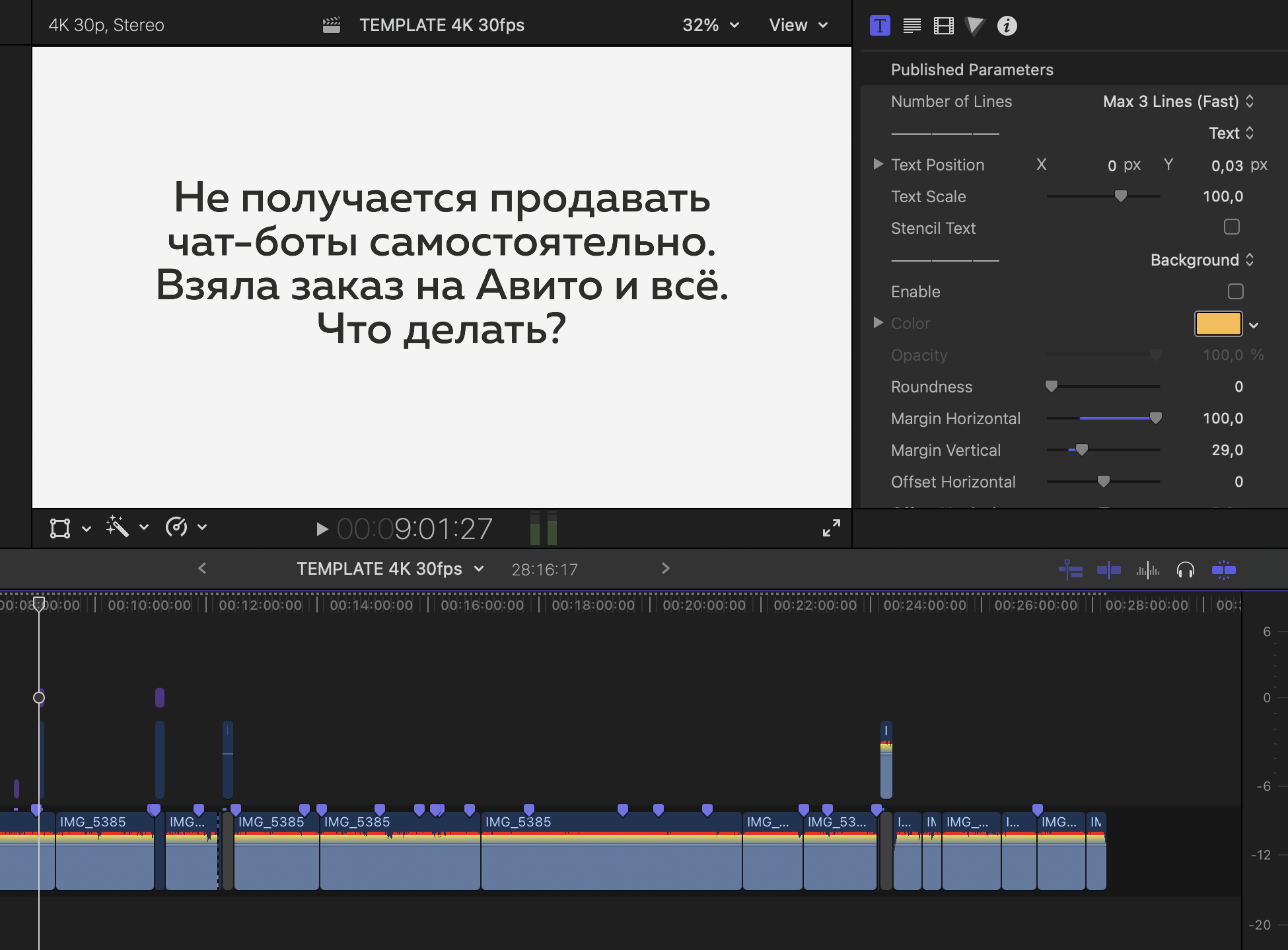This screenshot has height=950, width=1288.
Task: Select the Transform tool icon
Action: 60,528
